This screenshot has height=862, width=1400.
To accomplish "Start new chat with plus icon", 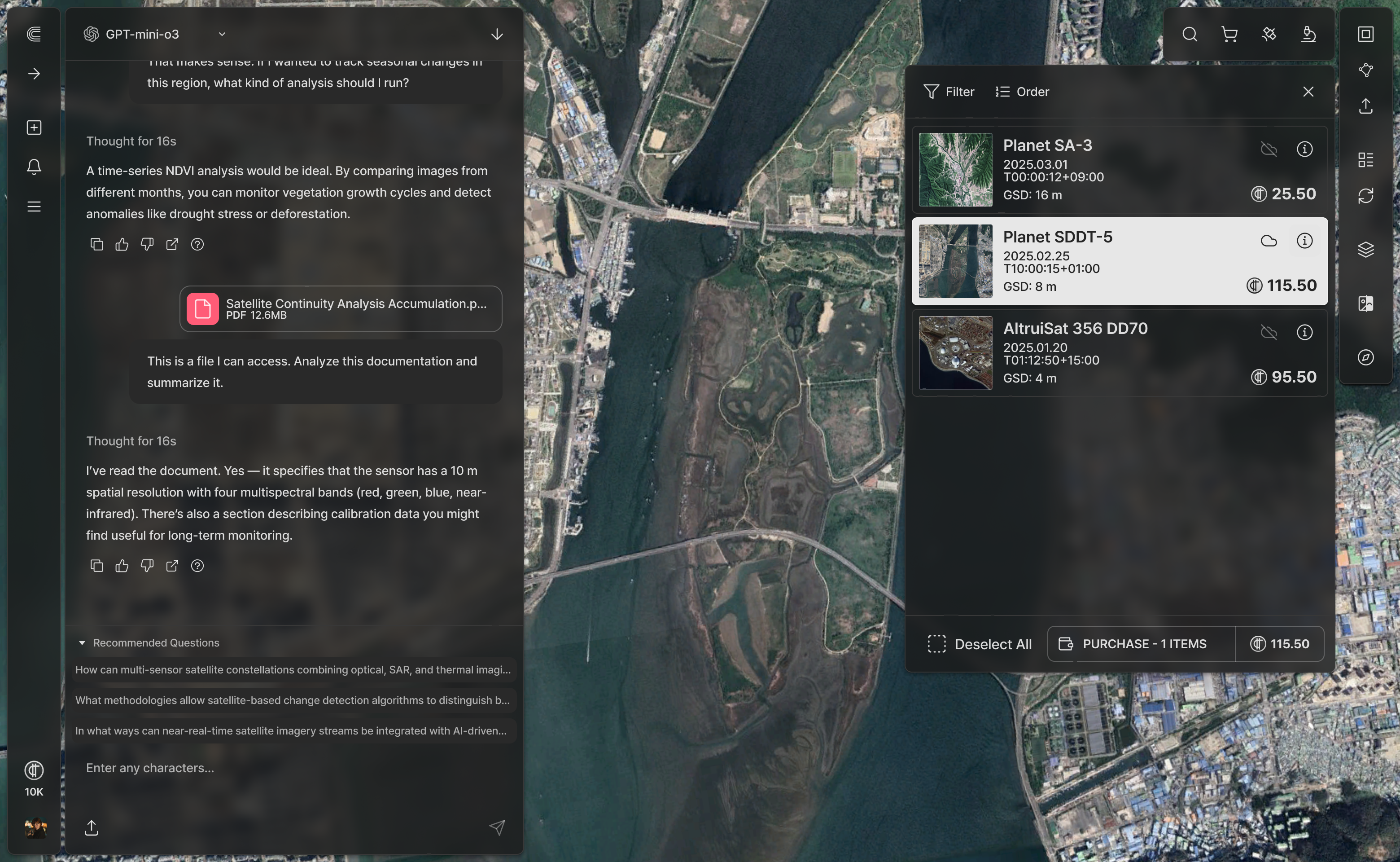I will [x=34, y=127].
